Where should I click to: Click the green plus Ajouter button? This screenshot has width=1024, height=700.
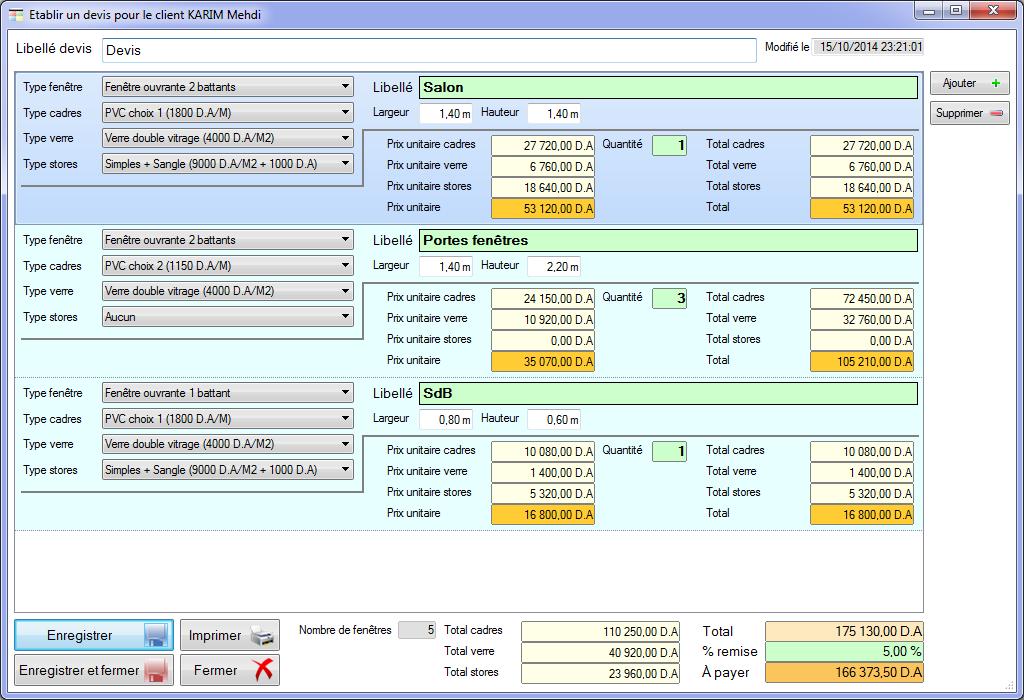point(969,84)
